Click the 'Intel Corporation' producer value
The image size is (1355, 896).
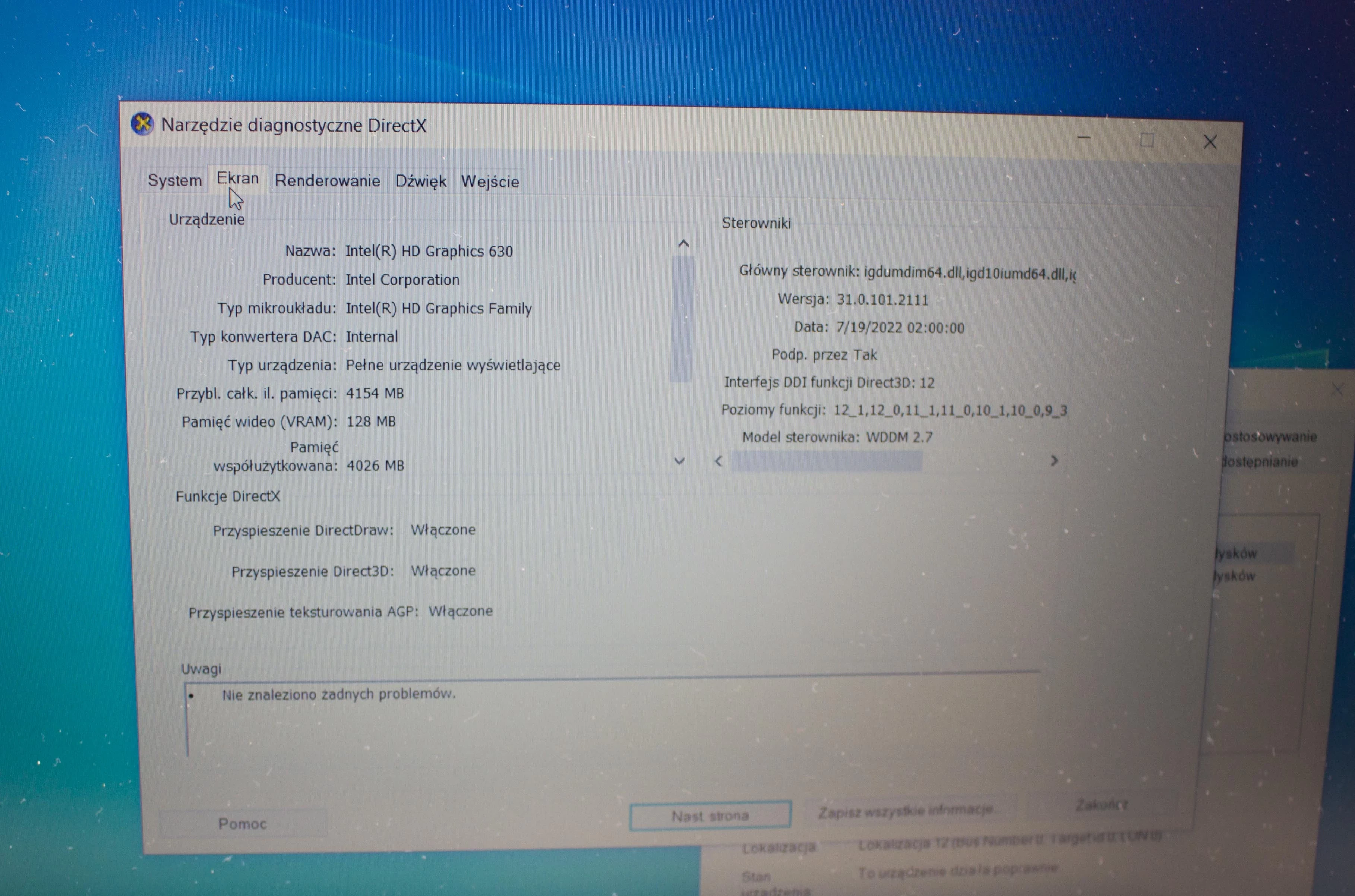(x=402, y=280)
